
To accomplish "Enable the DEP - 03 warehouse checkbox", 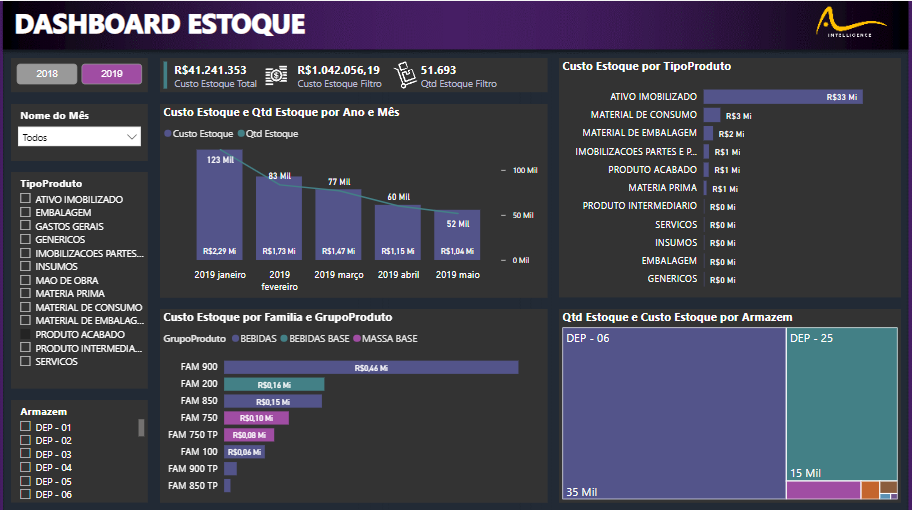I will point(25,455).
